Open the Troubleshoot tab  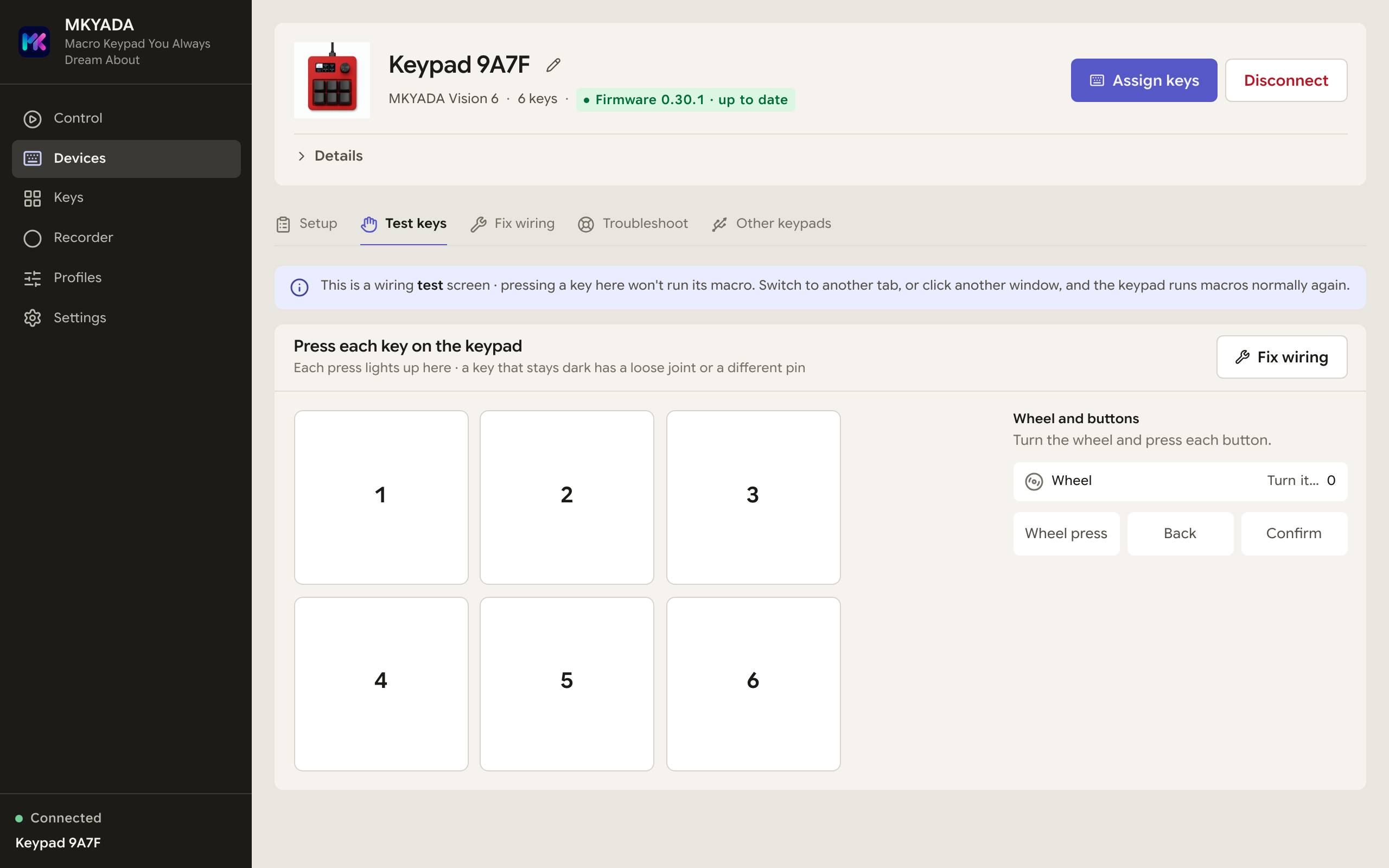(633, 224)
